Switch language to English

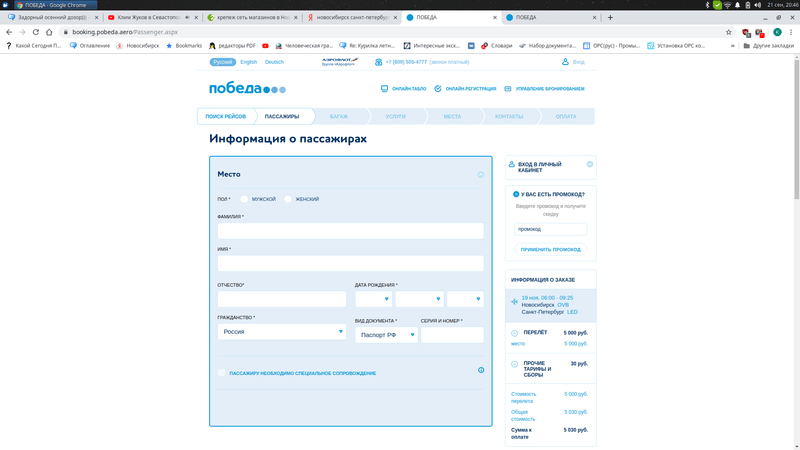[248, 62]
